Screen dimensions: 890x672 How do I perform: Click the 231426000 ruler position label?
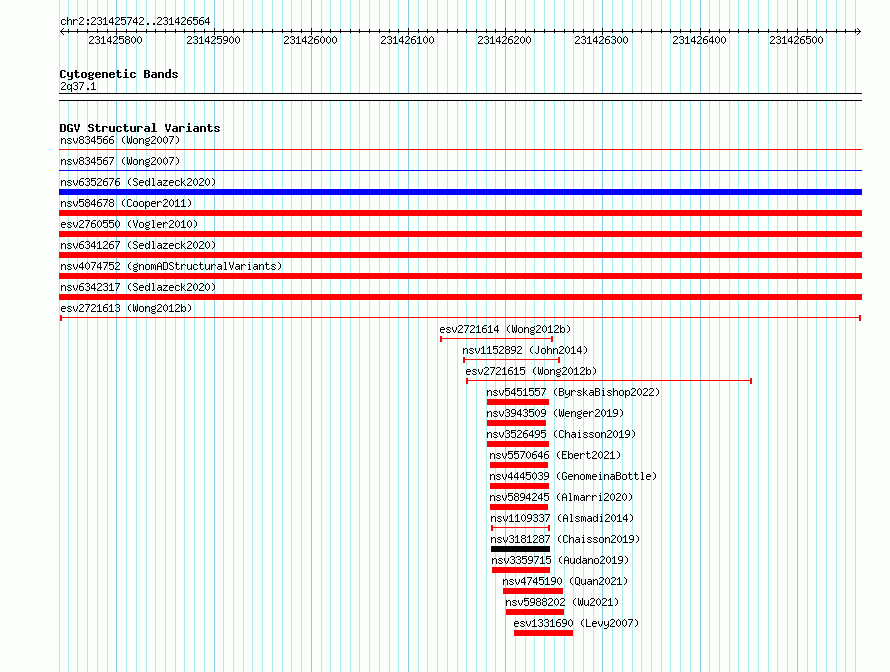310,40
